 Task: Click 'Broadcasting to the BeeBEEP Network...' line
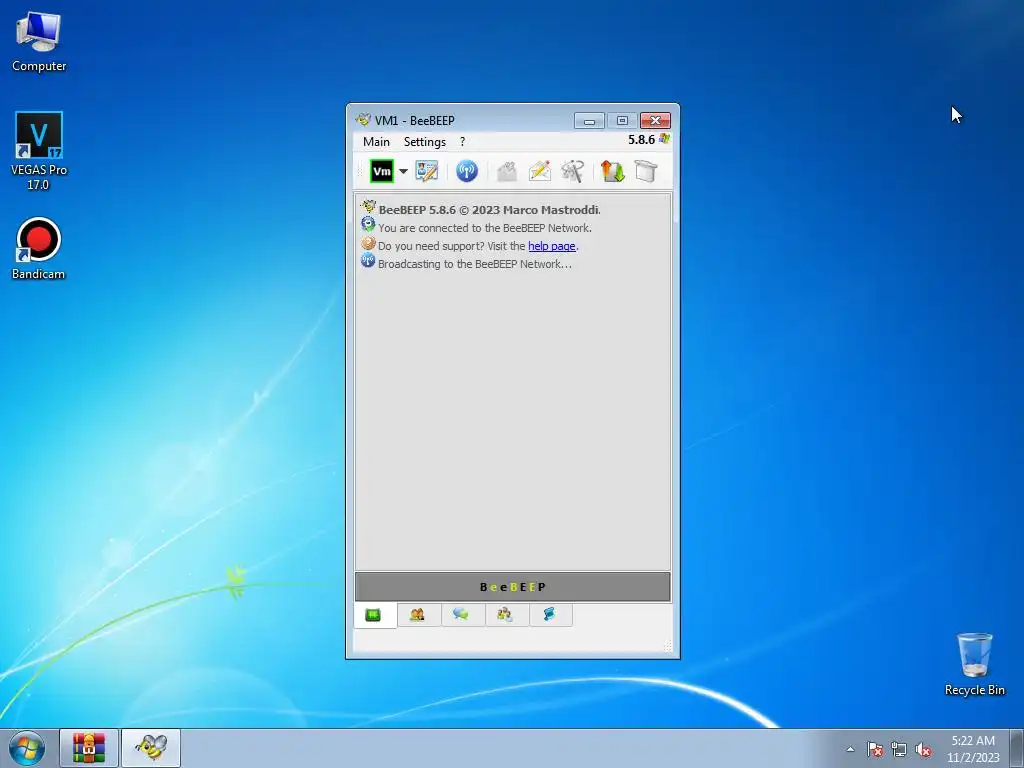pos(475,264)
